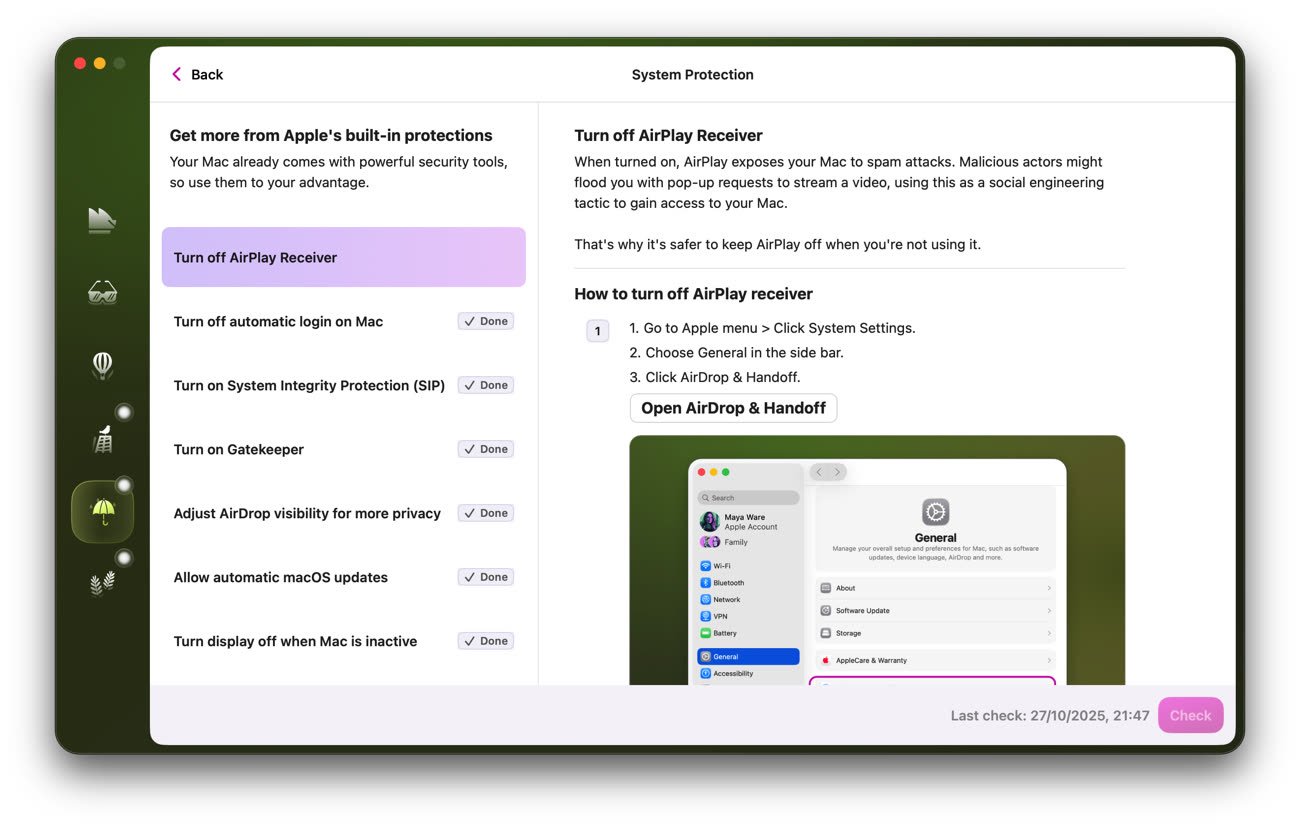The height and width of the screenshot is (827, 1300).
Task: Click the System Settings General preview image
Action: (x=877, y=560)
